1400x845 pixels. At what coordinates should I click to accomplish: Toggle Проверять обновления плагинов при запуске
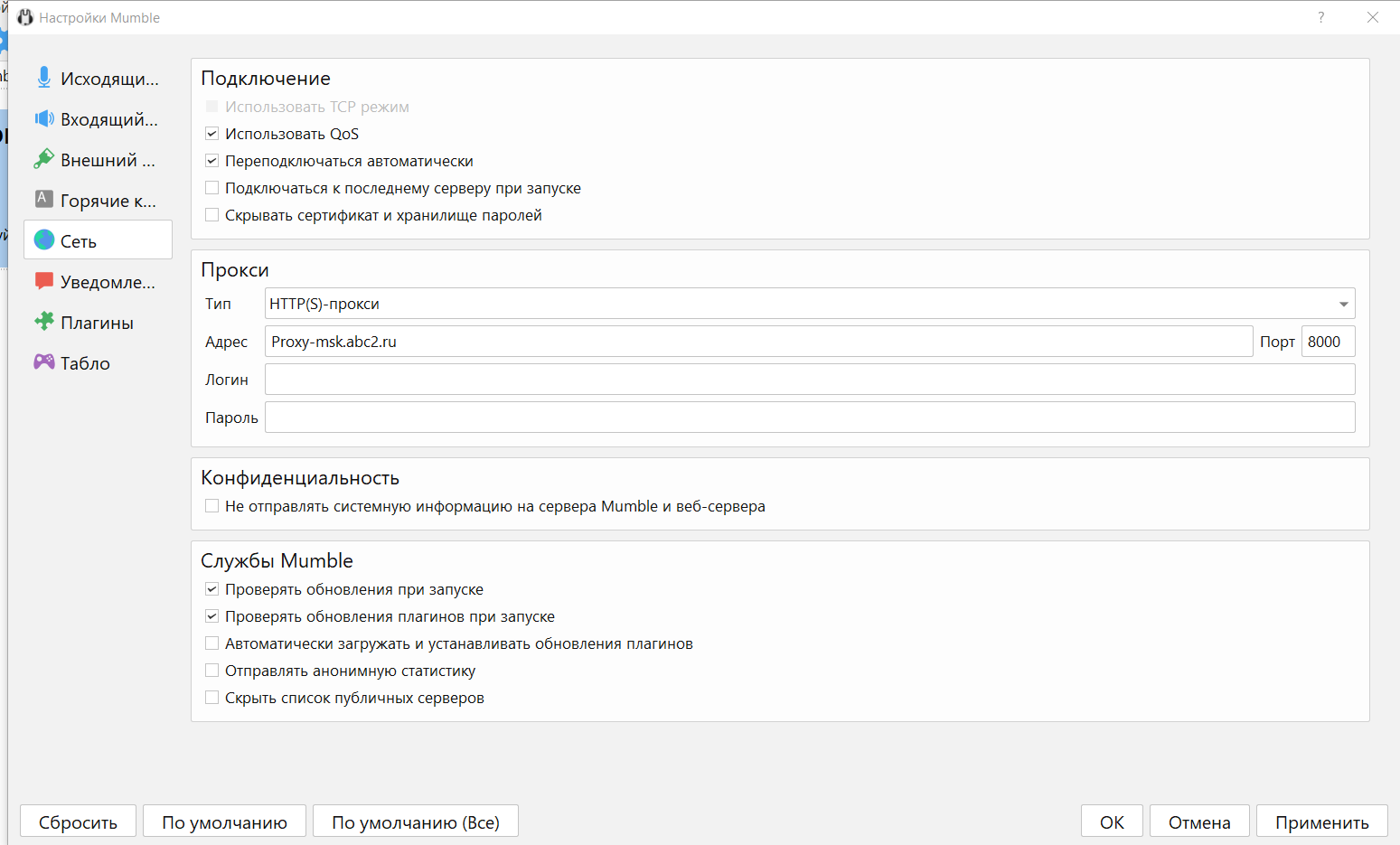211,616
